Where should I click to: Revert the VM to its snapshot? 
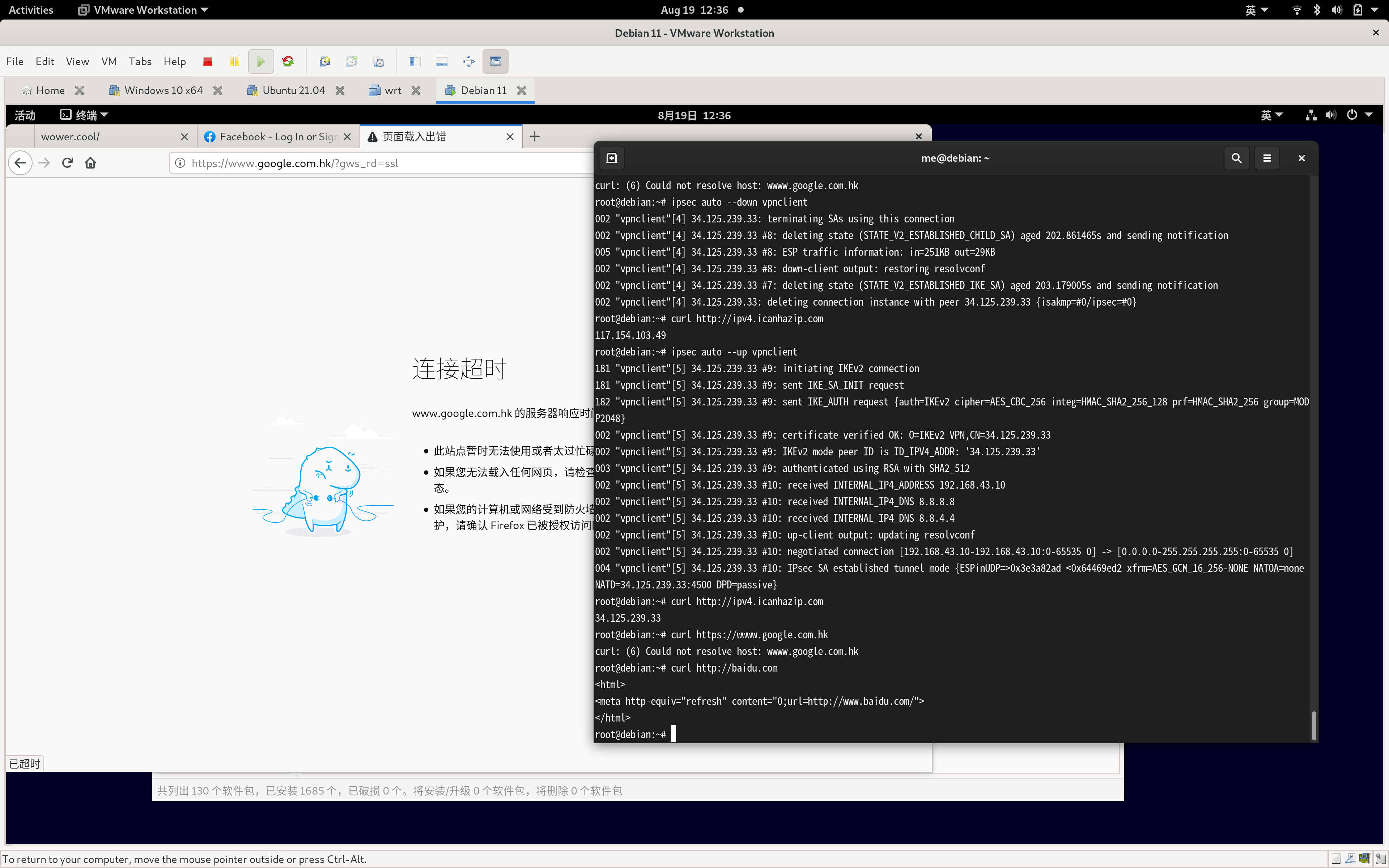coord(352,61)
